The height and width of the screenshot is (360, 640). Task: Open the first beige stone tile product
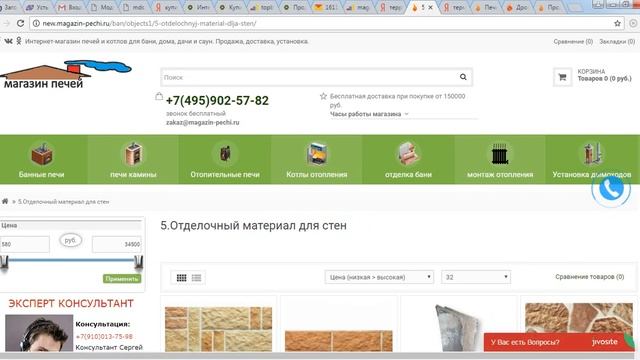tap(218, 329)
